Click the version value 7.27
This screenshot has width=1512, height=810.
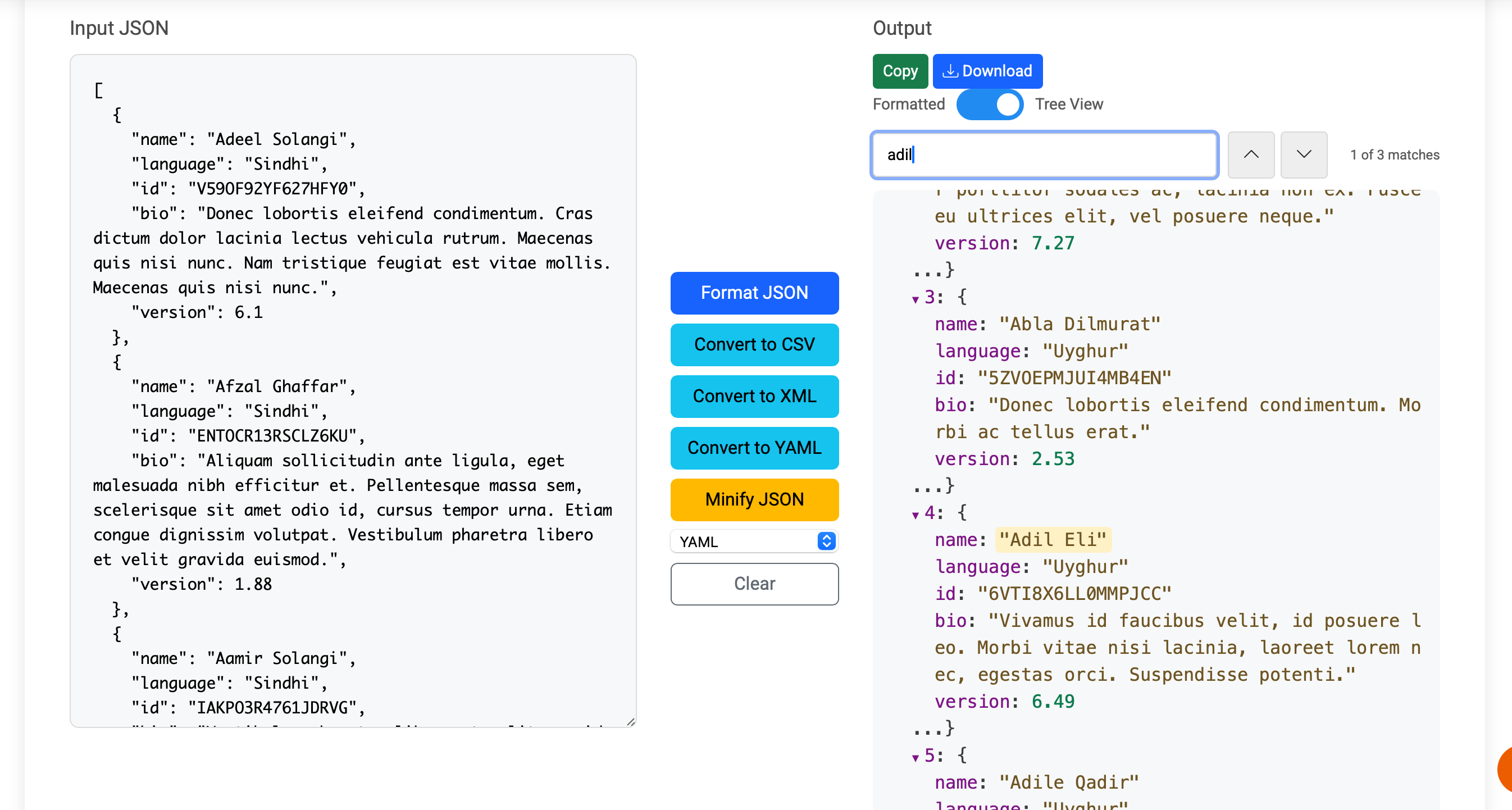point(1053,243)
